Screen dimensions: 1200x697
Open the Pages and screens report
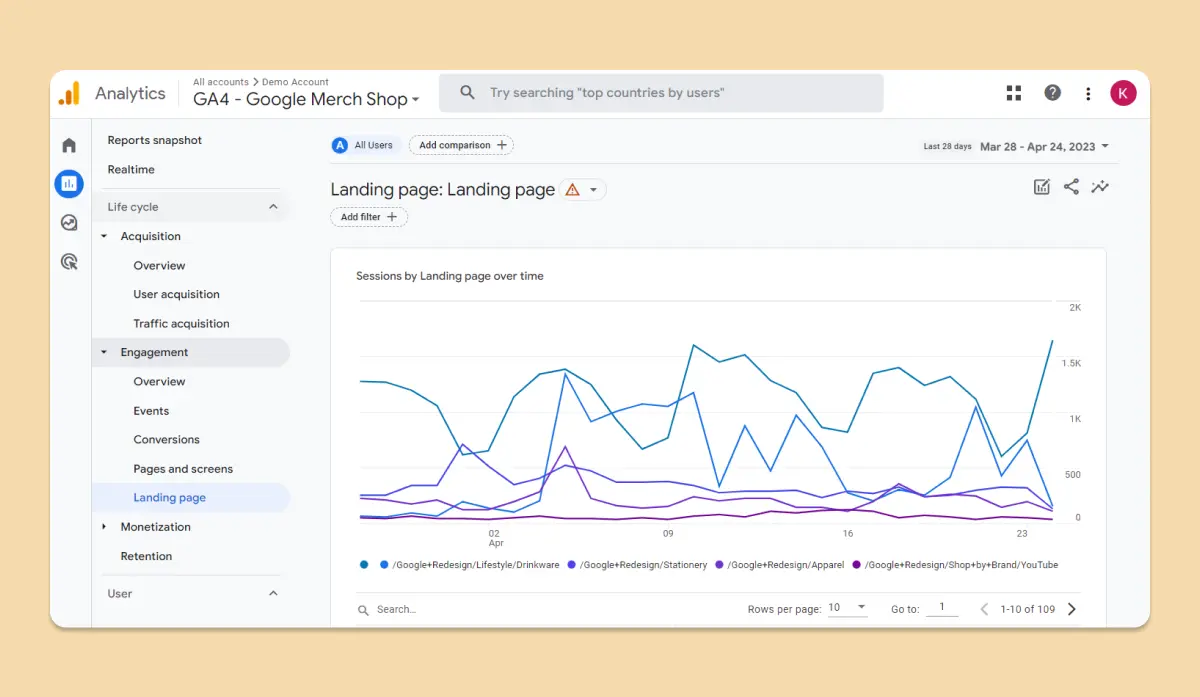pos(183,469)
